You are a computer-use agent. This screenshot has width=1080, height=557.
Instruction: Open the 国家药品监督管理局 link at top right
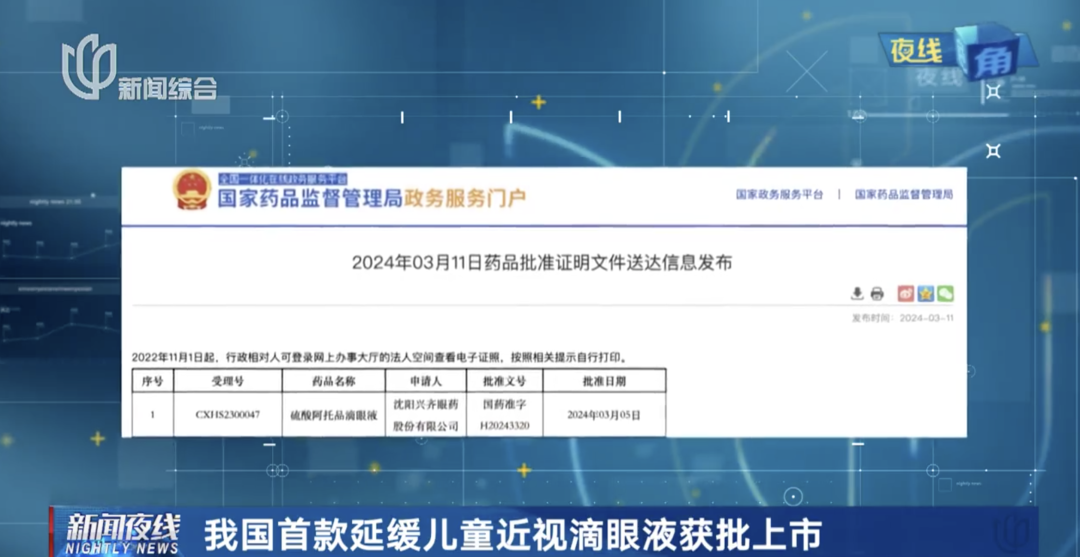click(x=903, y=195)
